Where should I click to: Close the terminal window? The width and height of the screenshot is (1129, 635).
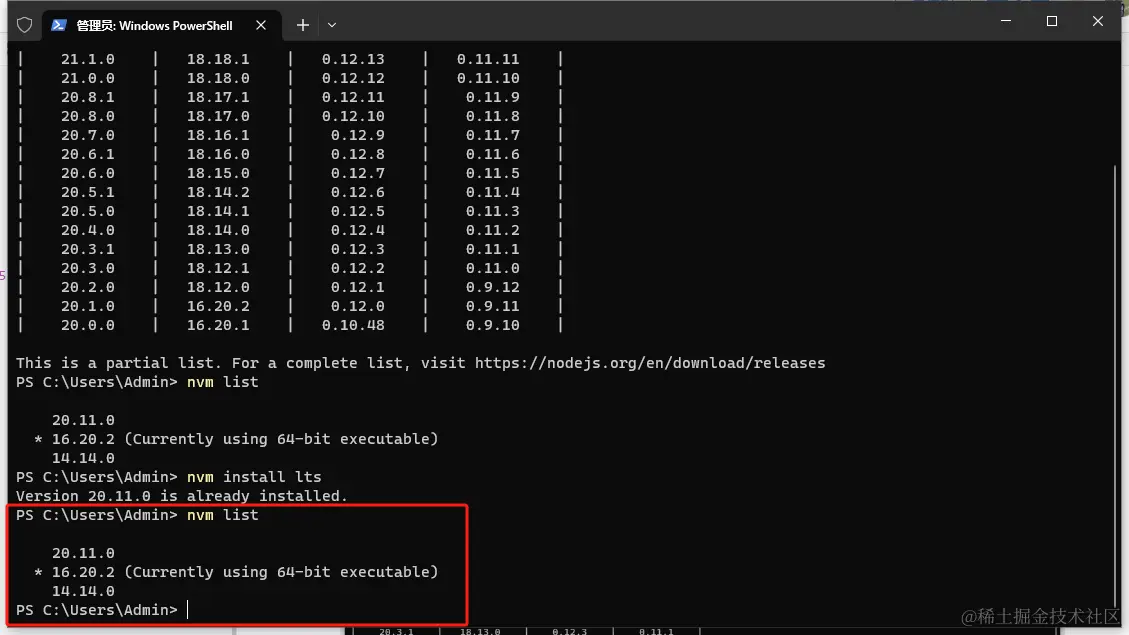[x=1097, y=21]
